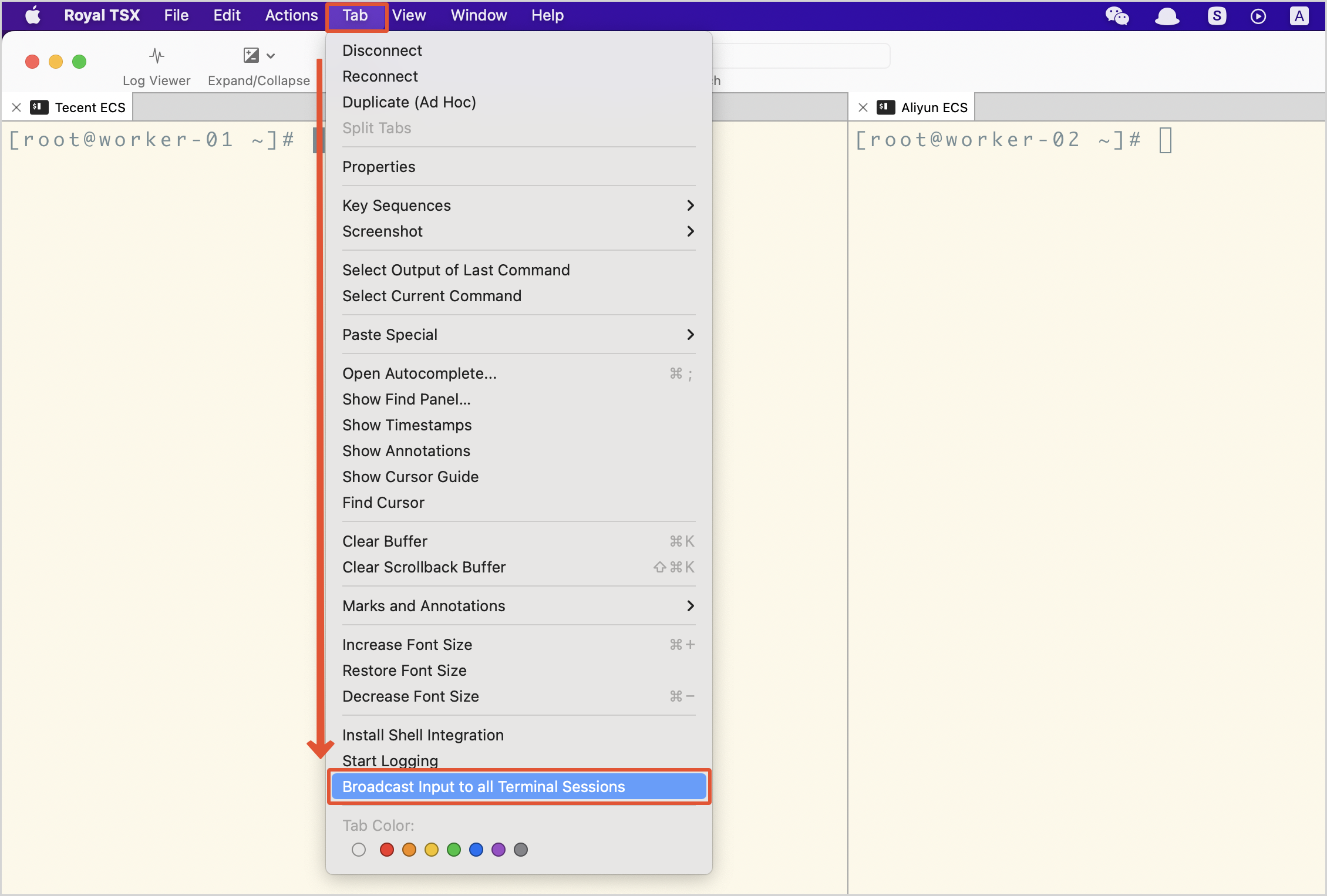Open the Apple menu icon
The width and height of the screenshot is (1327, 896).
coord(33,15)
